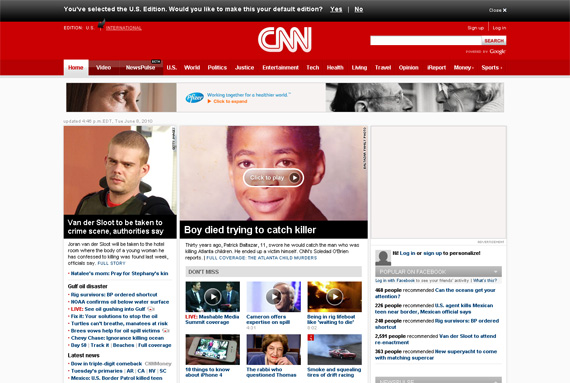570x383 pixels.
Task: Click the CNN logo
Action: (x=285, y=39)
